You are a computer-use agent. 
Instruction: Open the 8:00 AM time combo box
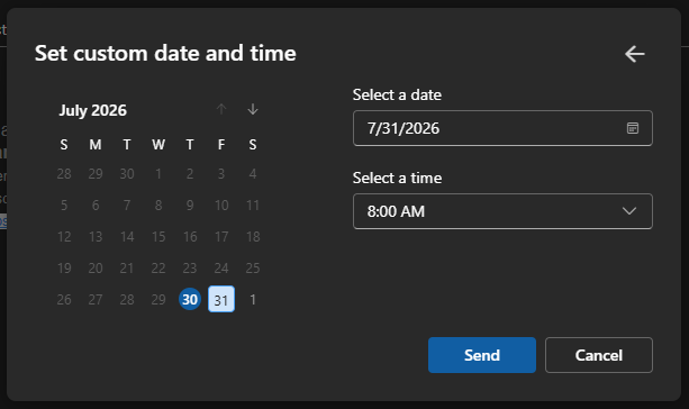point(503,211)
